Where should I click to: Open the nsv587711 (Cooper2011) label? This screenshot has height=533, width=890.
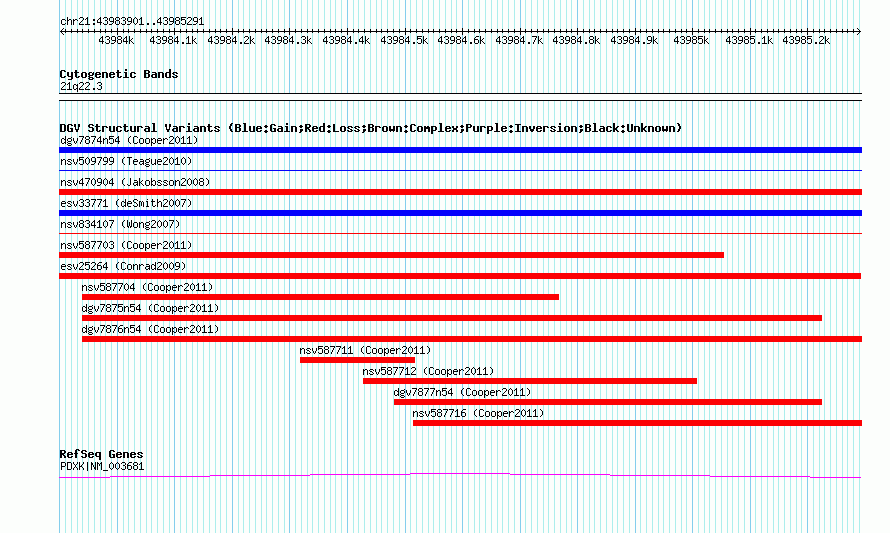coord(365,350)
